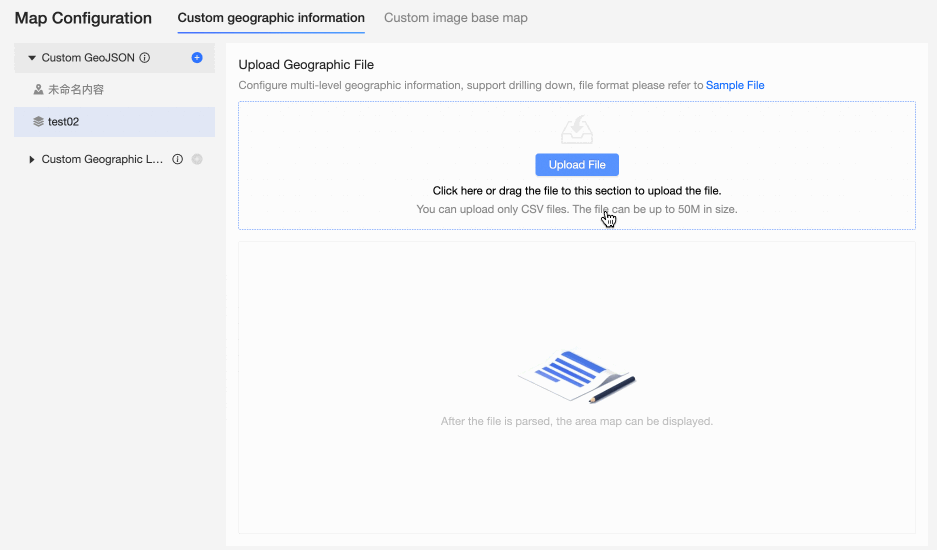The image size is (937, 550).
Task: Click the 'Map Configuration' heading
Action: 83,18
